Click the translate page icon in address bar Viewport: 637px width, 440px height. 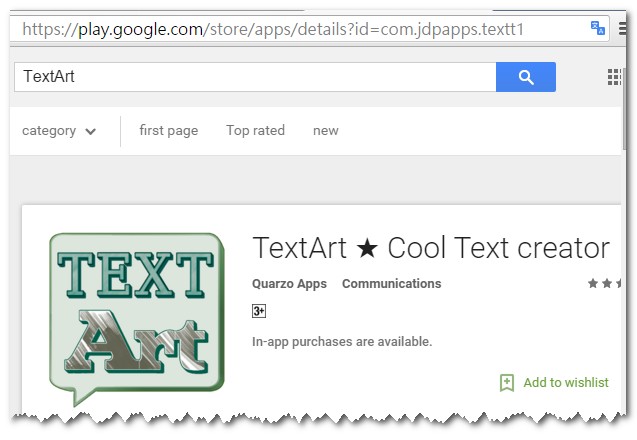pos(598,29)
